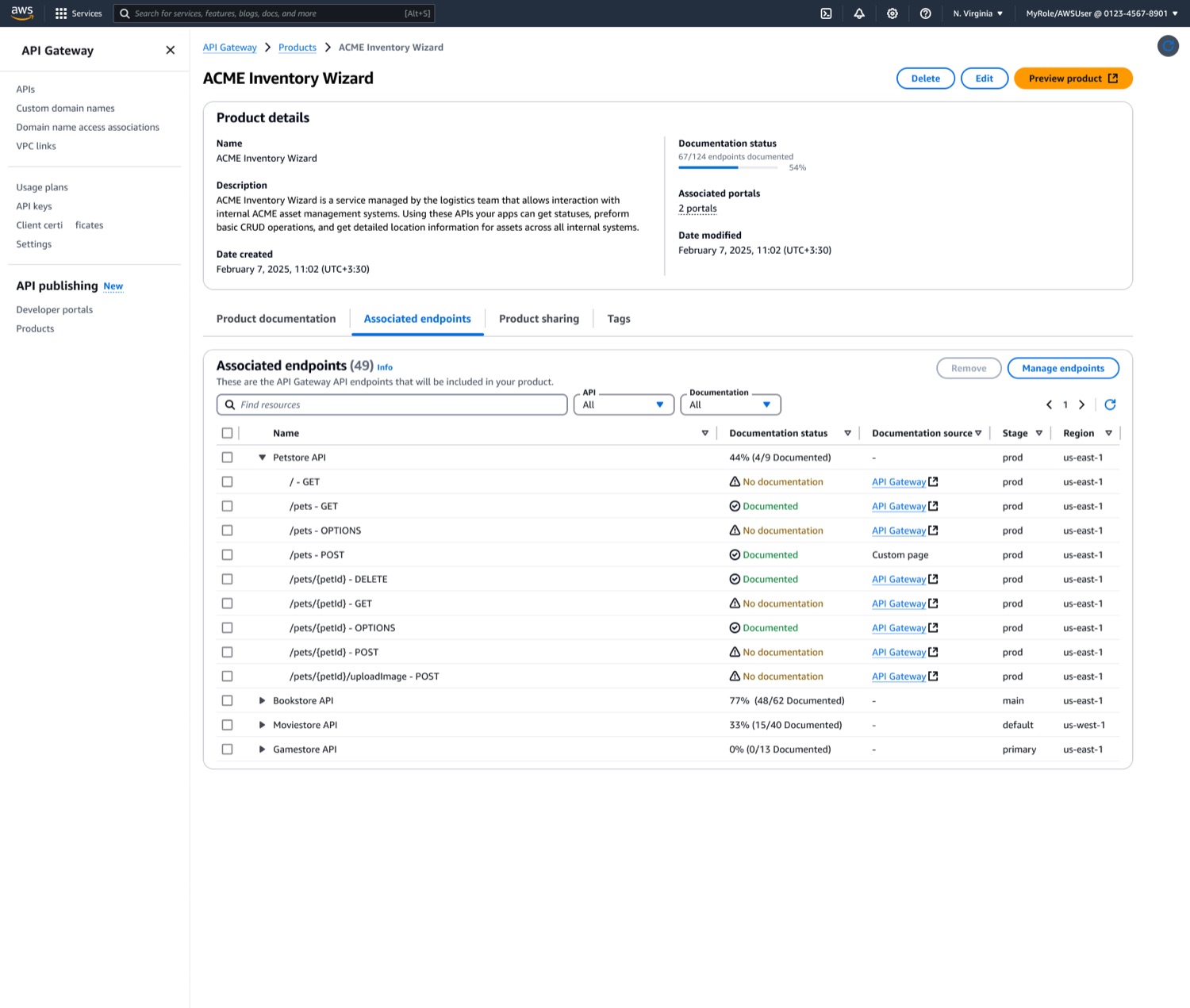The height and width of the screenshot is (1008, 1190).
Task: Click documented checkmark icon on /pets - POST row
Action: [735, 555]
